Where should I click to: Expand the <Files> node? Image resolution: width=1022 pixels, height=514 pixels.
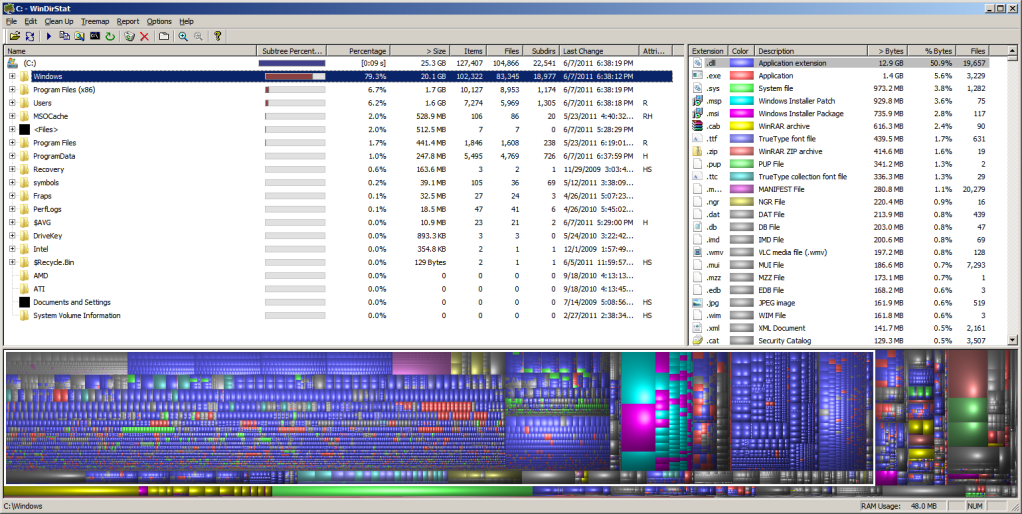[x=12, y=130]
